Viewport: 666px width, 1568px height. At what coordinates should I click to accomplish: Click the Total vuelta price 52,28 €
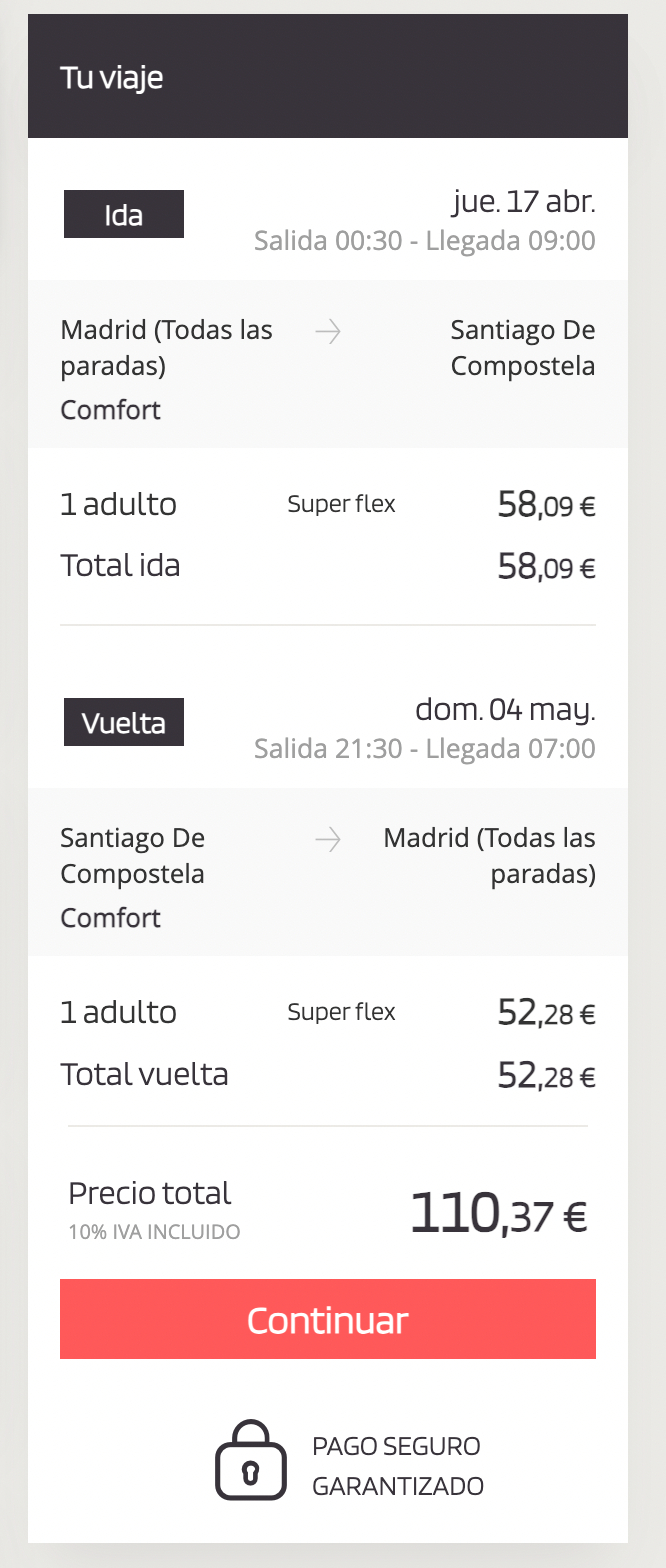546,1075
